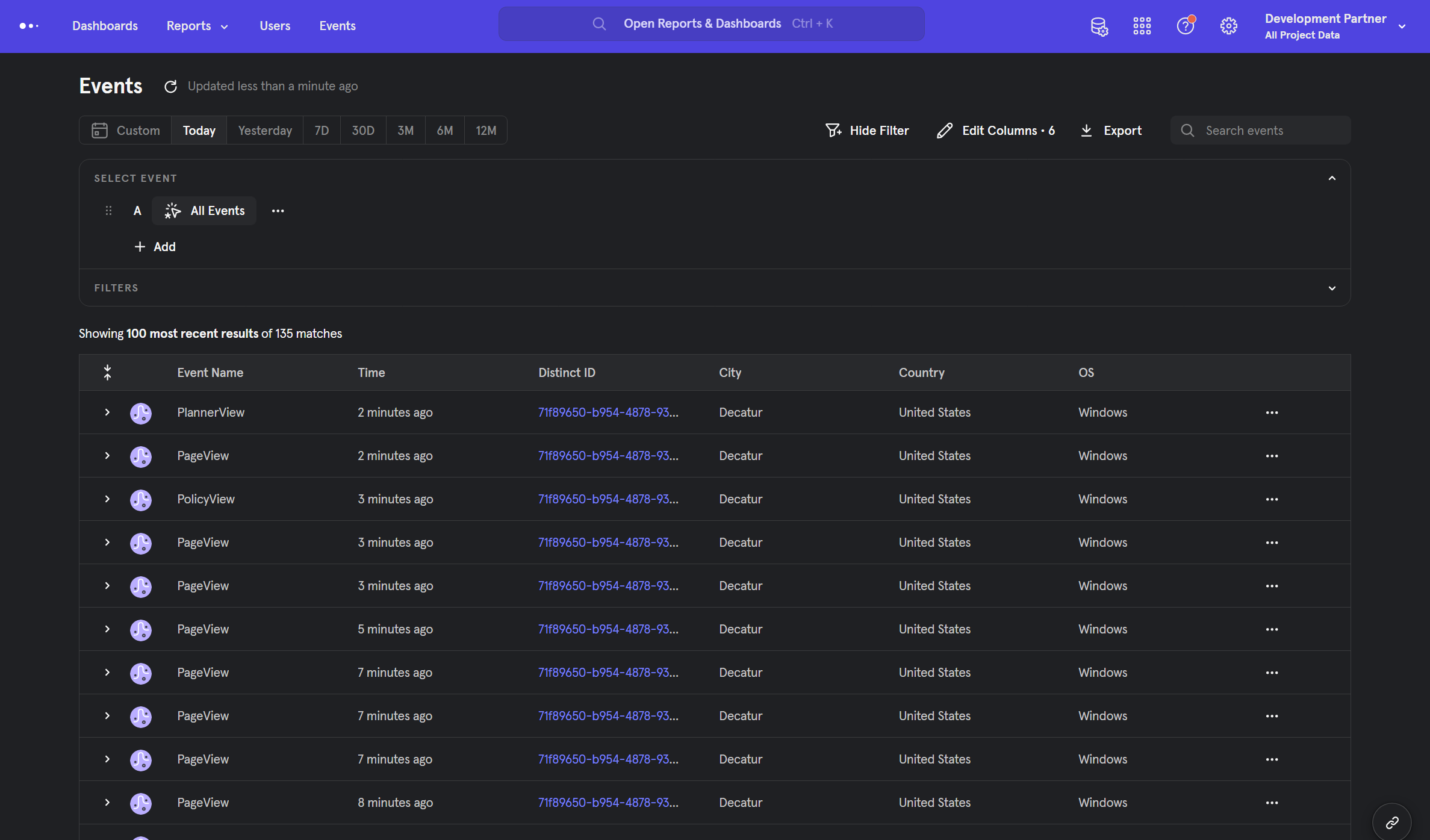
Task: Click the Search events field
Action: (x=1260, y=131)
